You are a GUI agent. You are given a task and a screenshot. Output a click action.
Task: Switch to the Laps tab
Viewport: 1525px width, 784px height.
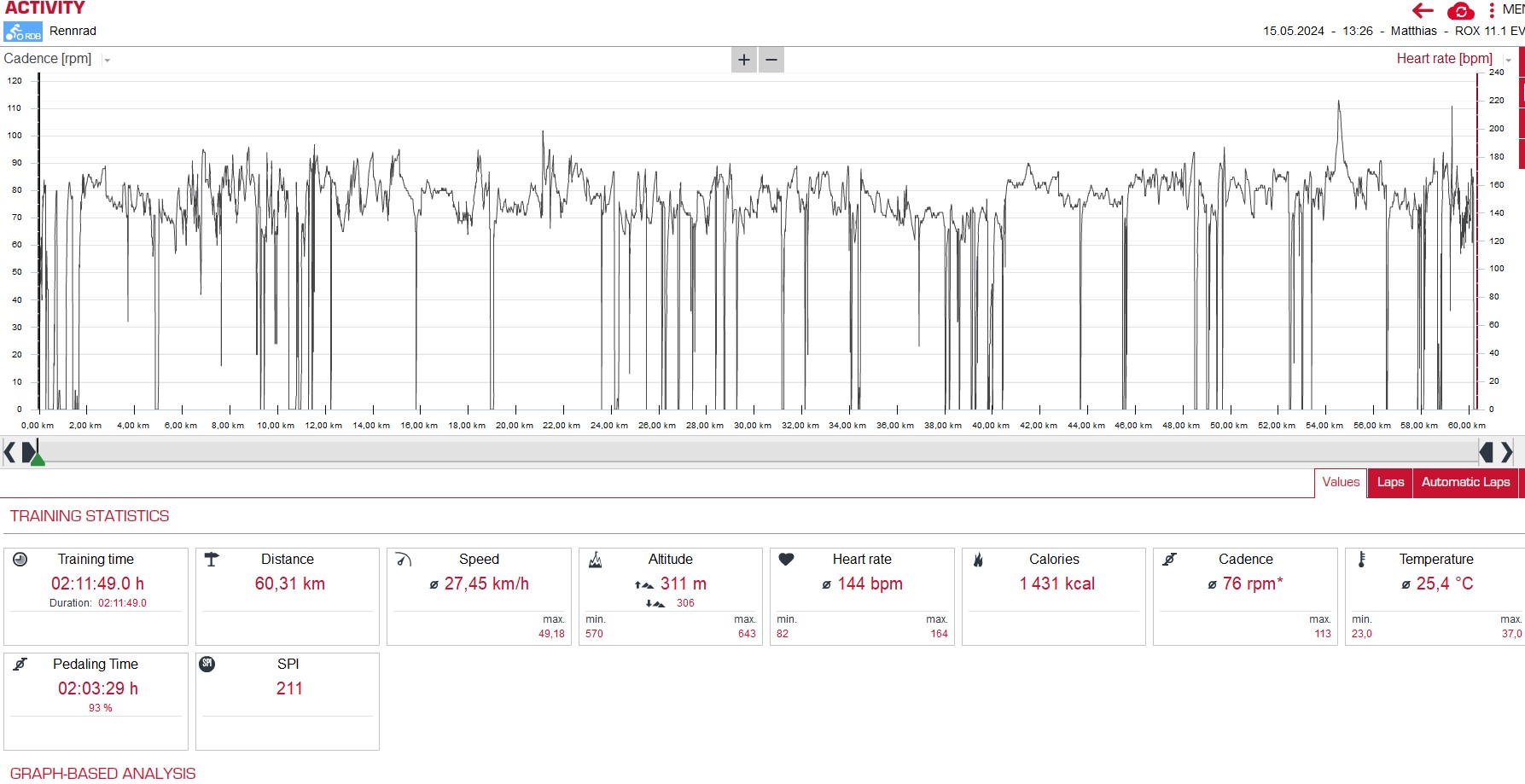pos(1389,483)
